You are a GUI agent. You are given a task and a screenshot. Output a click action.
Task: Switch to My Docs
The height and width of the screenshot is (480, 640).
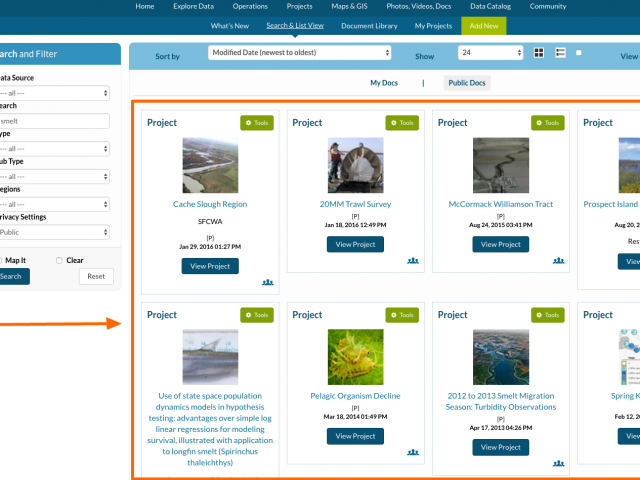click(x=384, y=83)
